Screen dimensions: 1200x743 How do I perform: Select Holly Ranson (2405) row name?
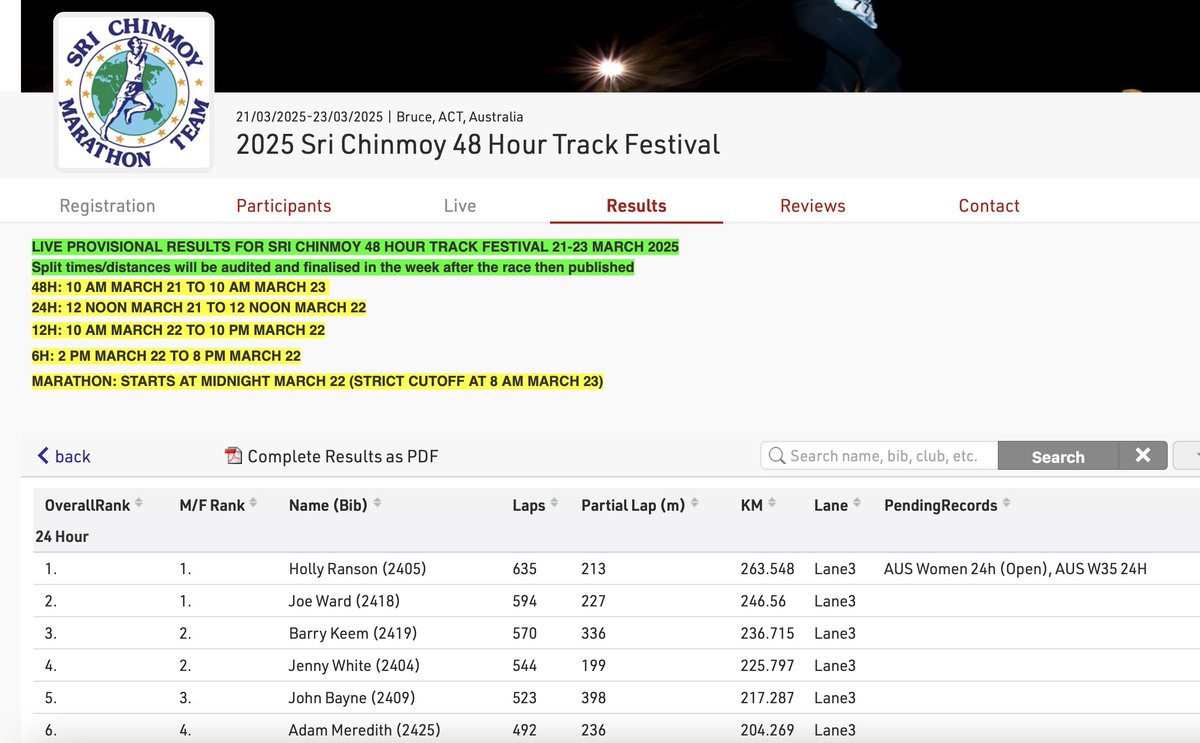point(357,569)
